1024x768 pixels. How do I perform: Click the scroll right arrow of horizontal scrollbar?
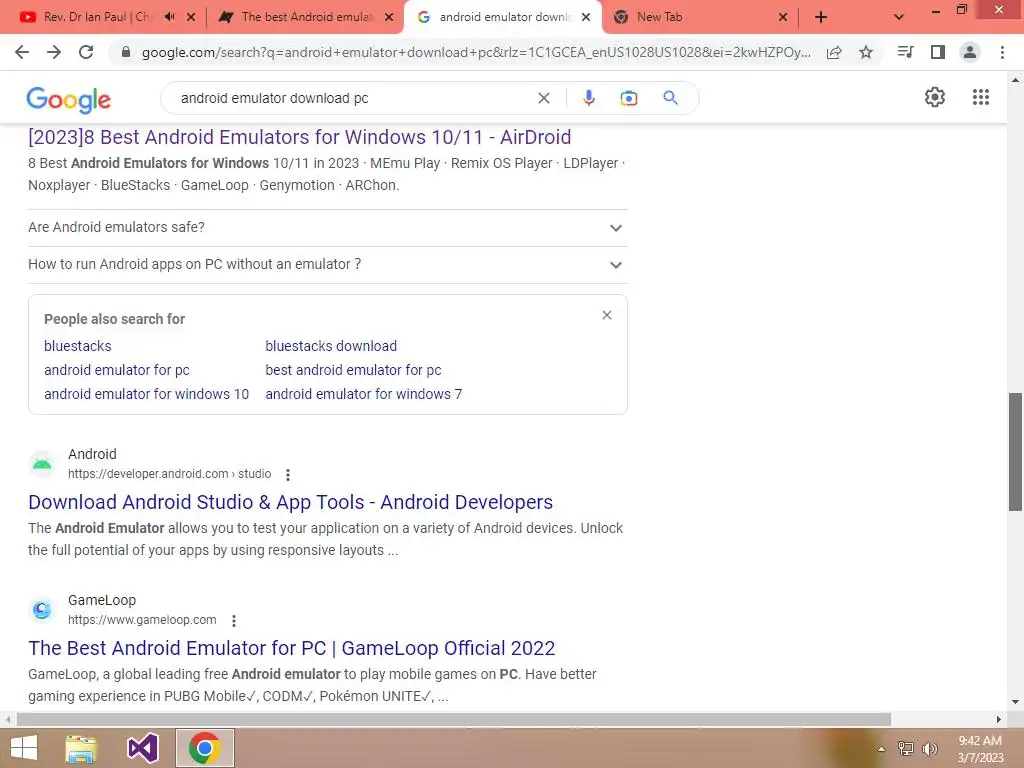999,720
